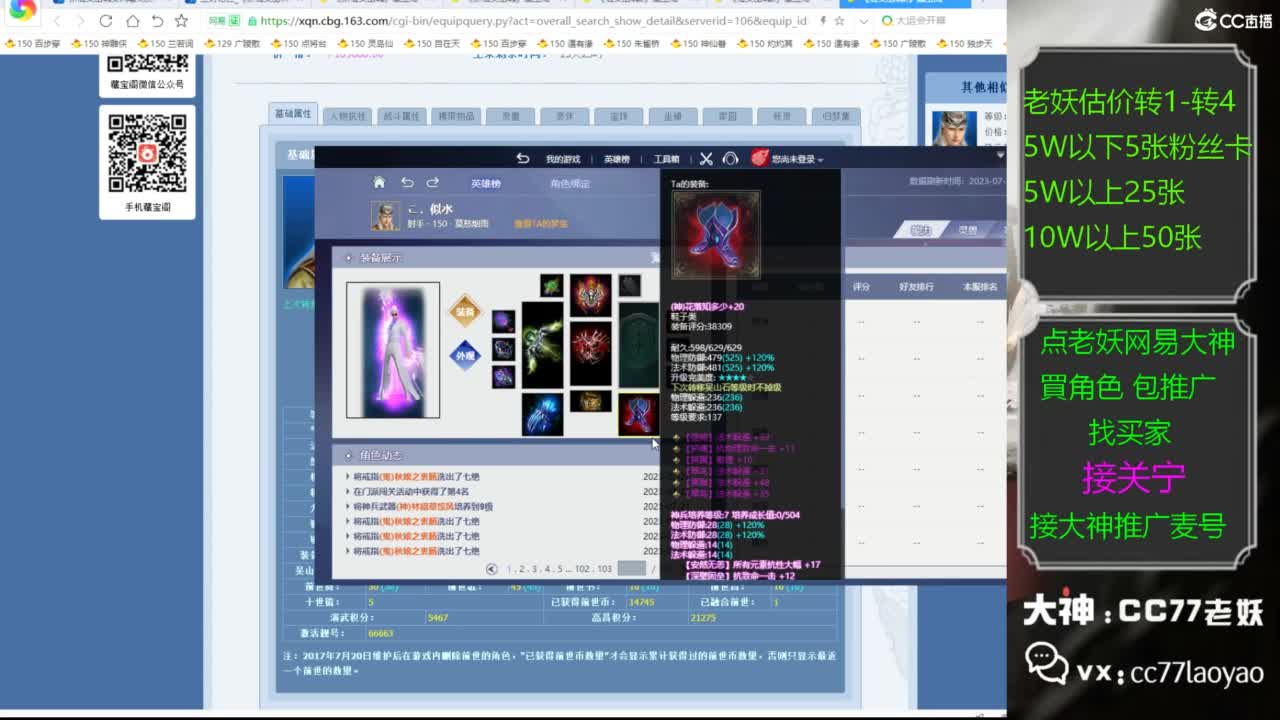Click the crossed swords icon in the top bar

[x=706, y=159]
